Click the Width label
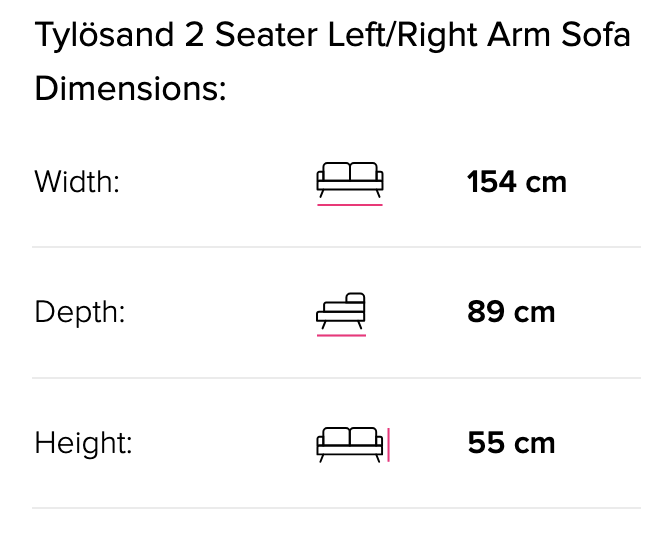This screenshot has width=664, height=558. tap(77, 182)
